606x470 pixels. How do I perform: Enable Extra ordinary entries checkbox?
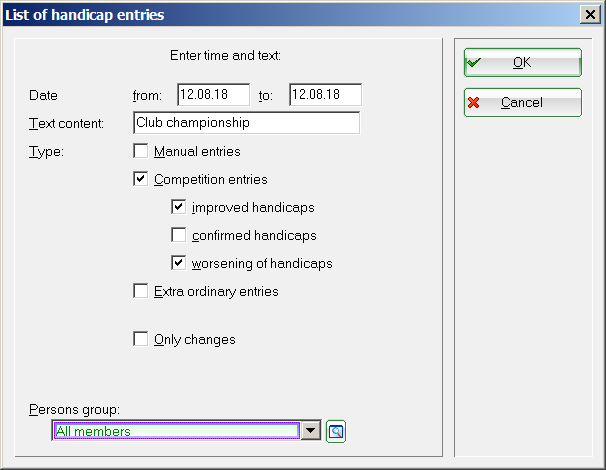(x=140, y=291)
